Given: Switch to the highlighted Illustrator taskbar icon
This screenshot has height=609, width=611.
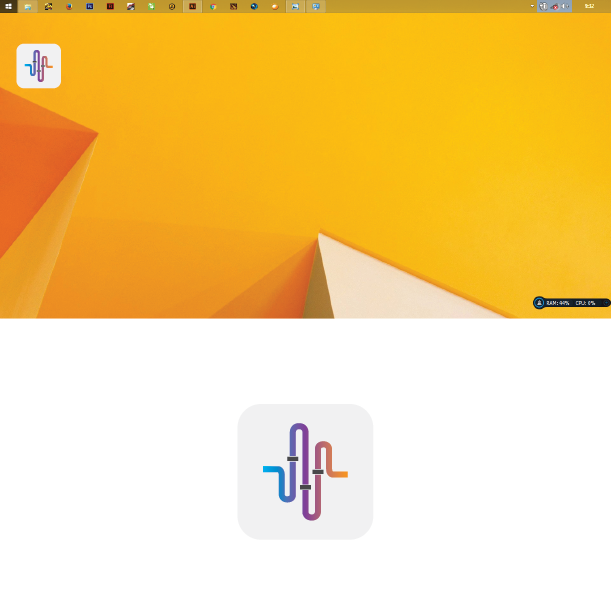Looking at the screenshot, I should tap(192, 6).
